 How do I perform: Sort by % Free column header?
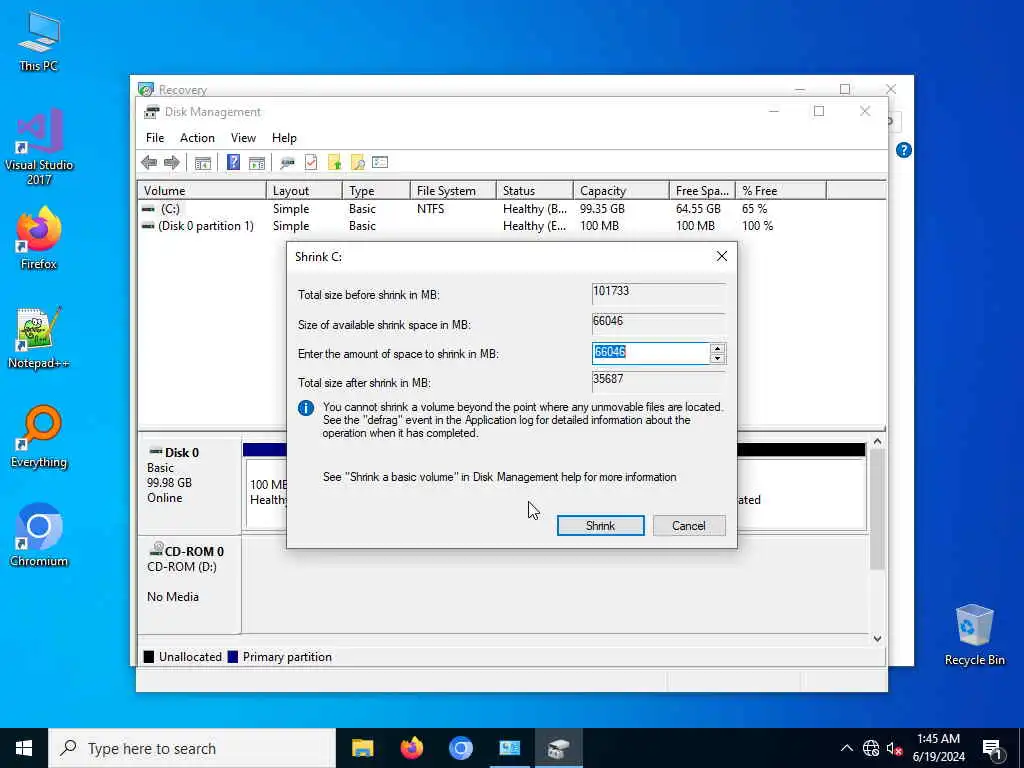[x=781, y=191]
